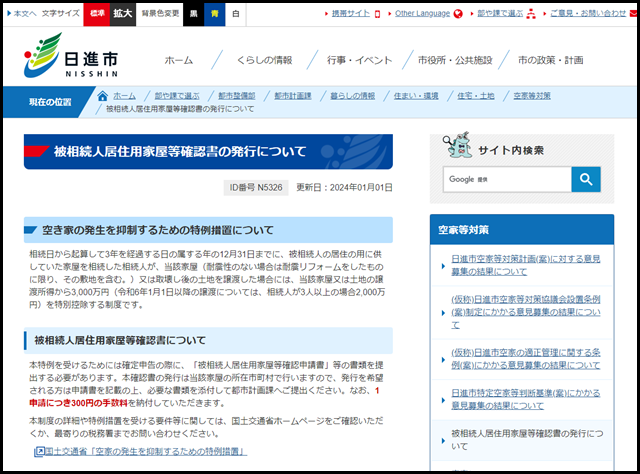Open the くらしの情報 menu item
This screenshot has width=640, height=474.
pyautogui.click(x=264, y=60)
